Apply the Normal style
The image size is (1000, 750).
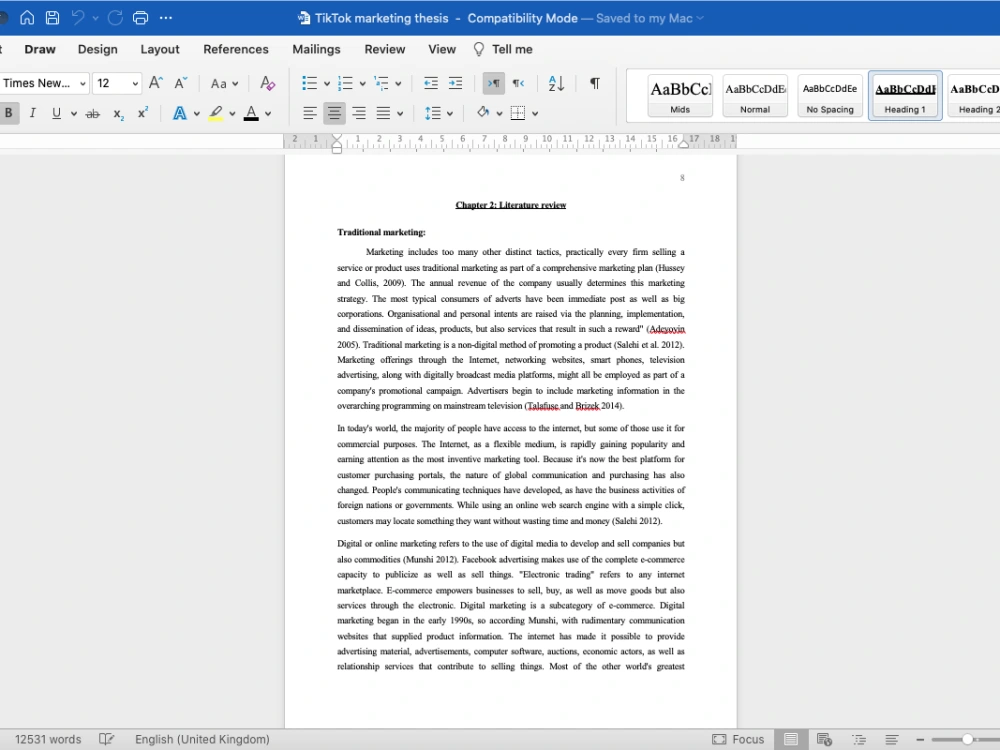pyautogui.click(x=755, y=96)
